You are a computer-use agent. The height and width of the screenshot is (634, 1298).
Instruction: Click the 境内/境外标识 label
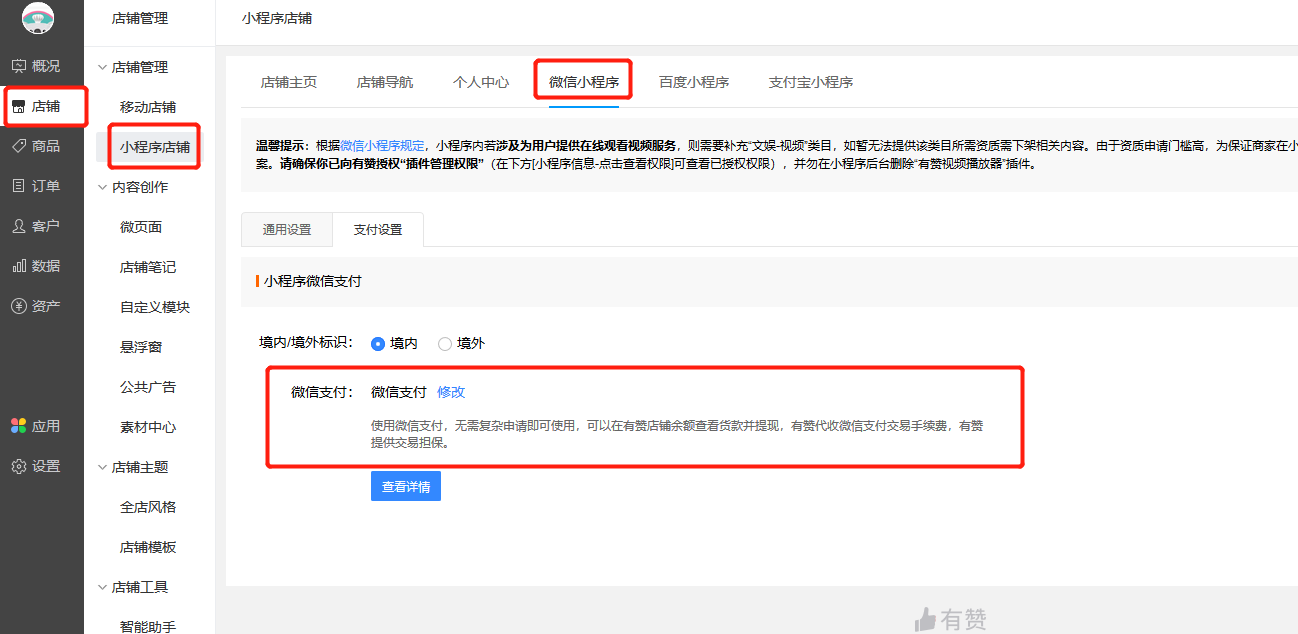pyautogui.click(x=306, y=343)
